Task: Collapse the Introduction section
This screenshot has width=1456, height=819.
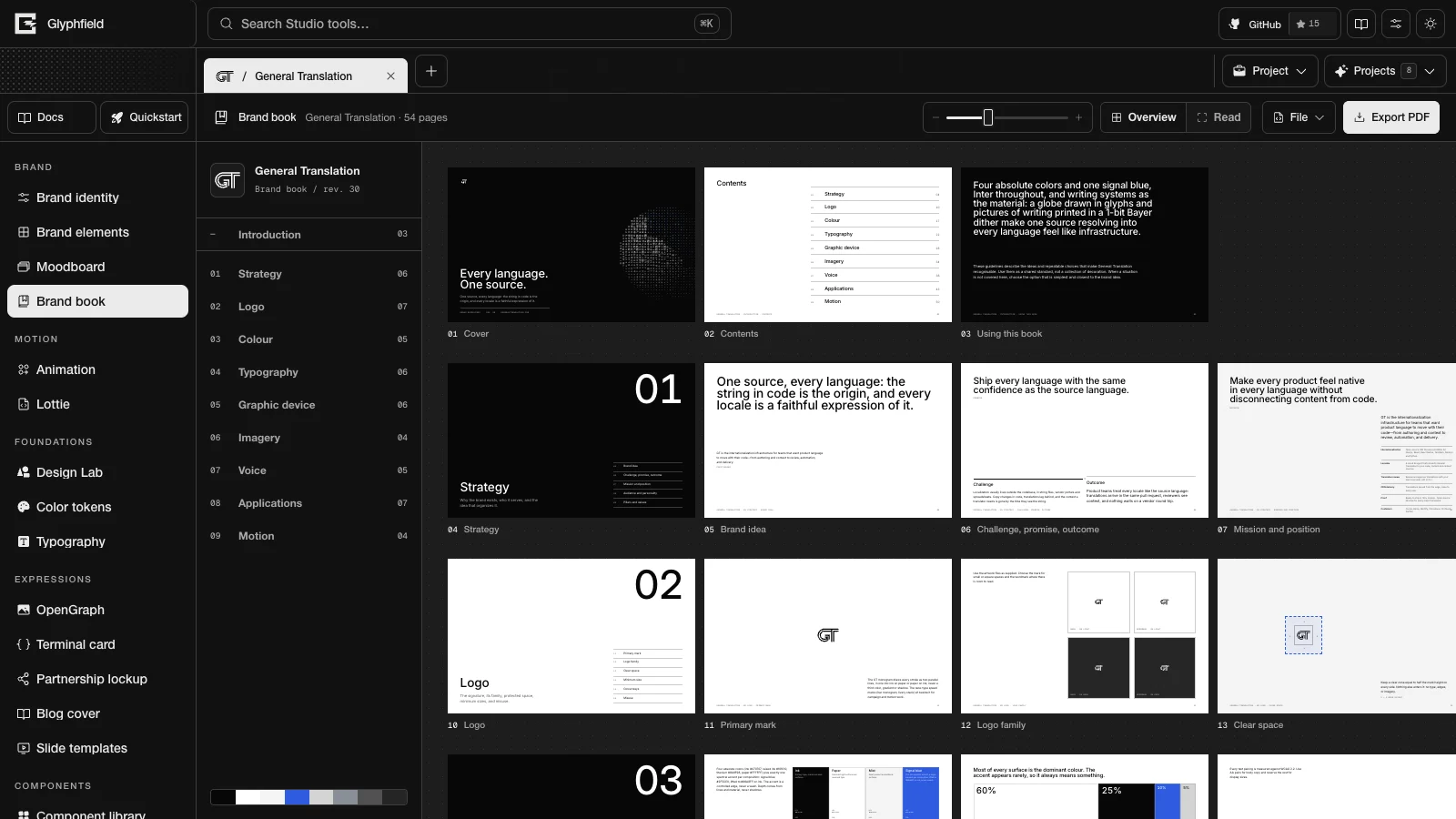Action: (213, 235)
